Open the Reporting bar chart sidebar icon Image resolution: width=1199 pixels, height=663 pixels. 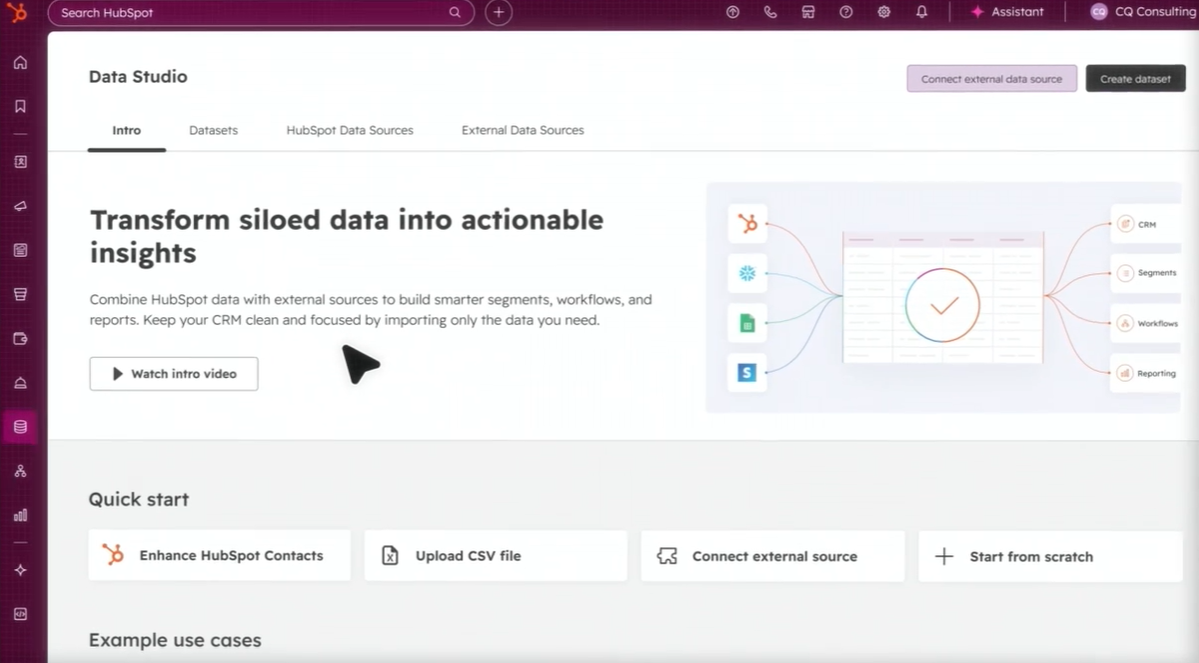[x=21, y=515]
